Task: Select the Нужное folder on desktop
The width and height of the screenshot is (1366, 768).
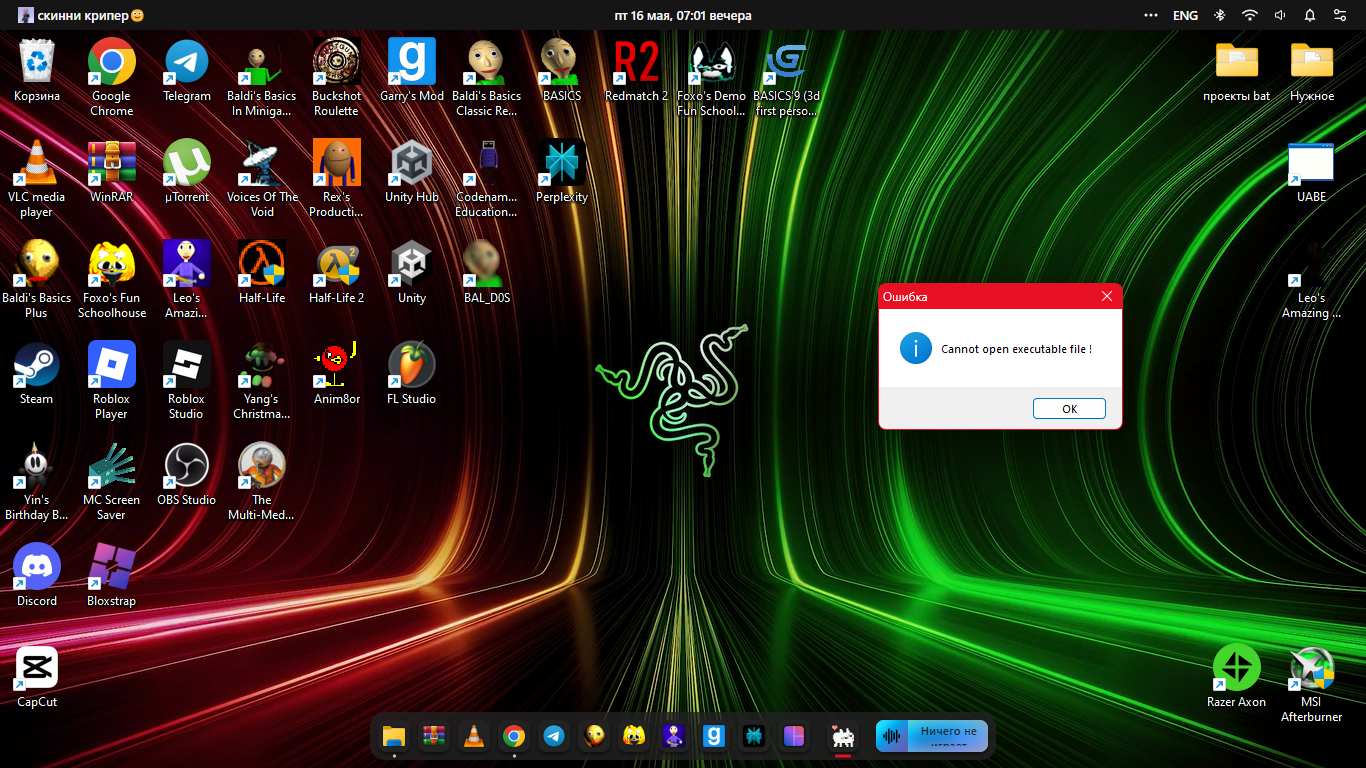Action: [x=1312, y=70]
